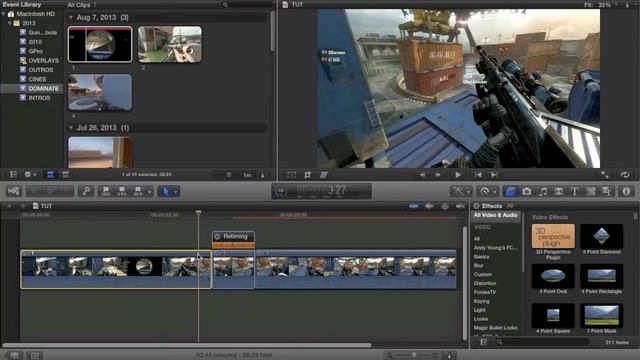Open the Titles Browser T icon
The image size is (640, 360).
575,191
